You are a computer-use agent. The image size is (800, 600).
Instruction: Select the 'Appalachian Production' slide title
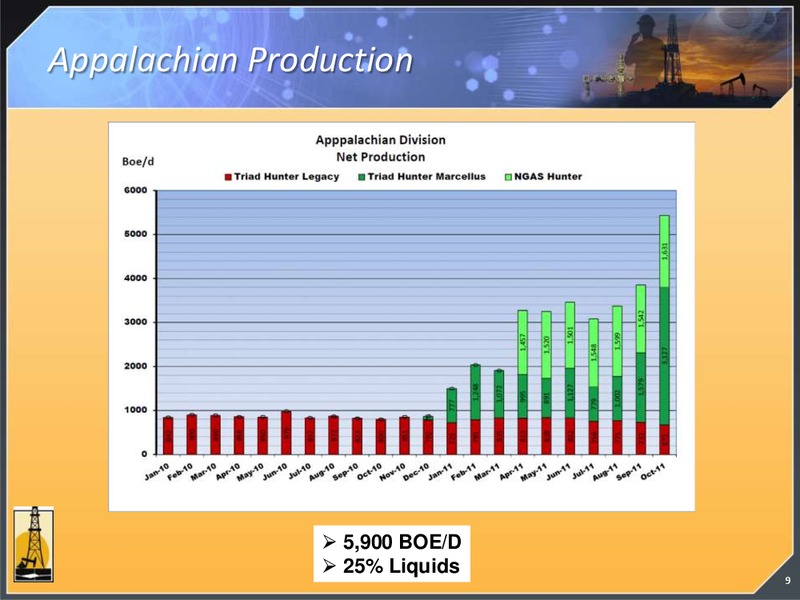click(230, 60)
